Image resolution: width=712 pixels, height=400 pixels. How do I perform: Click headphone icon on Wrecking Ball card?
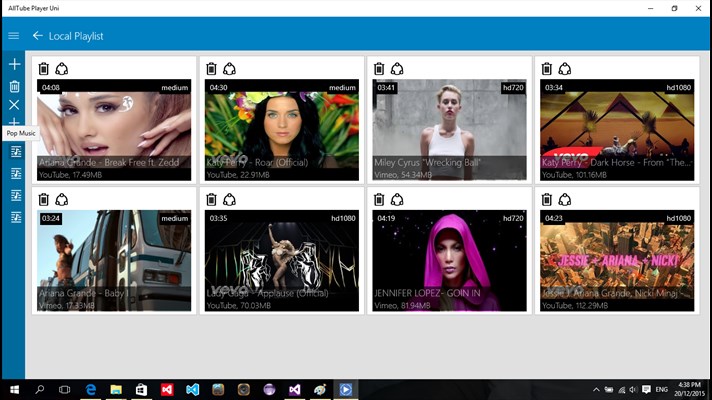397,69
